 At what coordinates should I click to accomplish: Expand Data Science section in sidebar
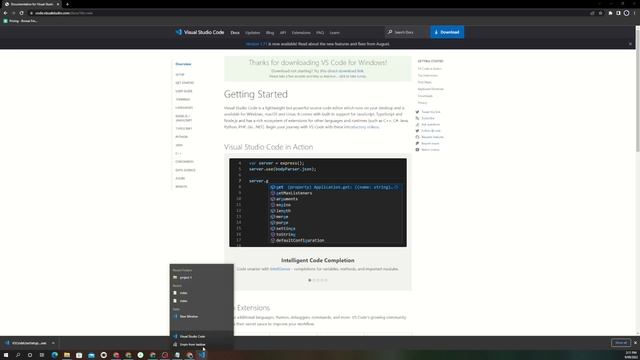click(185, 170)
